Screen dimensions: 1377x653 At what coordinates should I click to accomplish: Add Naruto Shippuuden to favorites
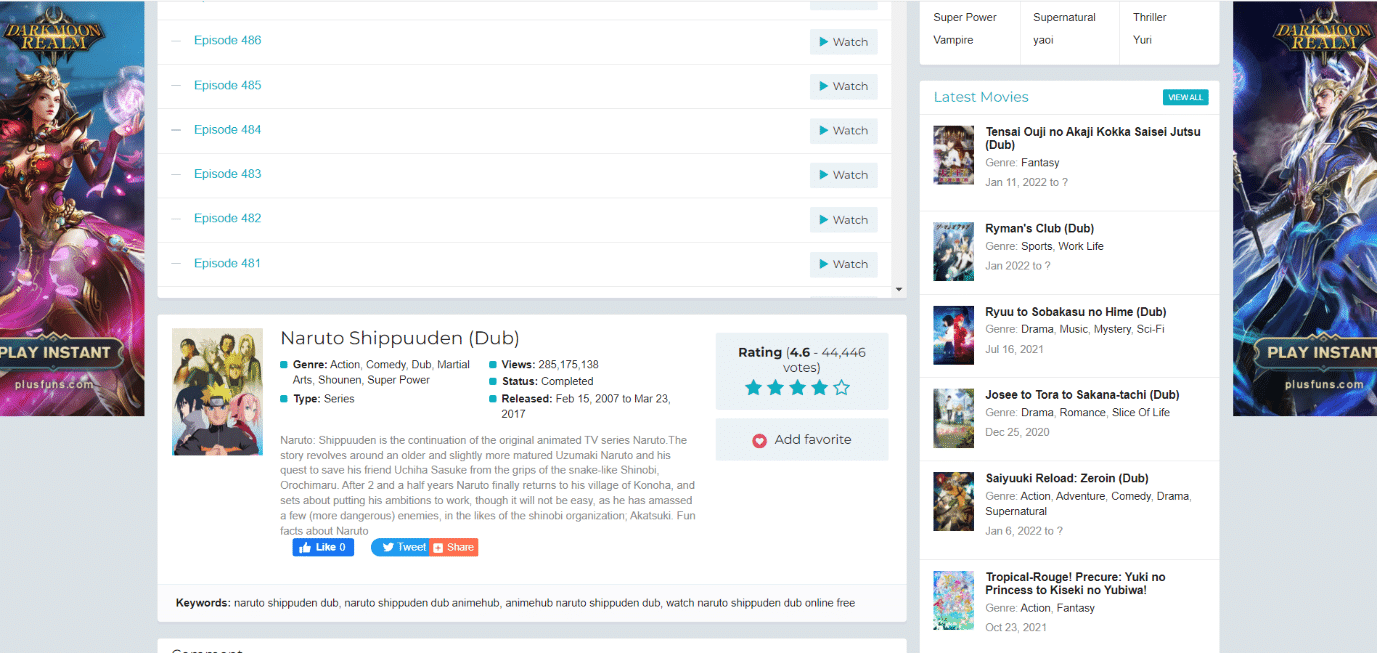pyautogui.click(x=802, y=440)
